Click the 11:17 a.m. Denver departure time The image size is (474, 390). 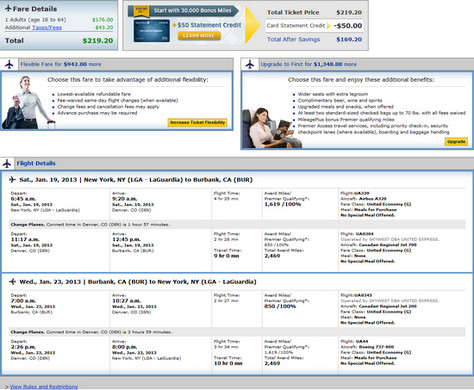coord(25,239)
